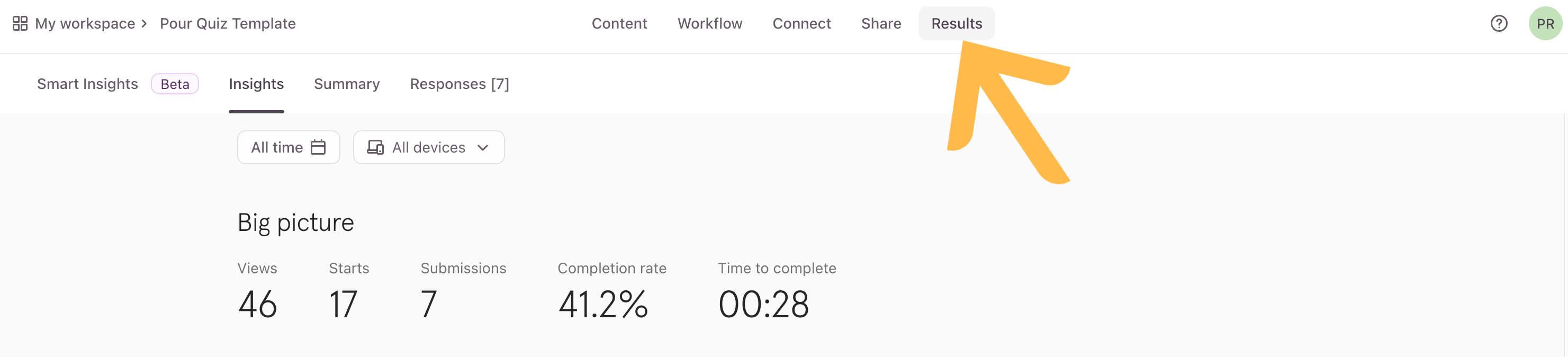
Task: Go to My workspace
Action: (x=85, y=24)
